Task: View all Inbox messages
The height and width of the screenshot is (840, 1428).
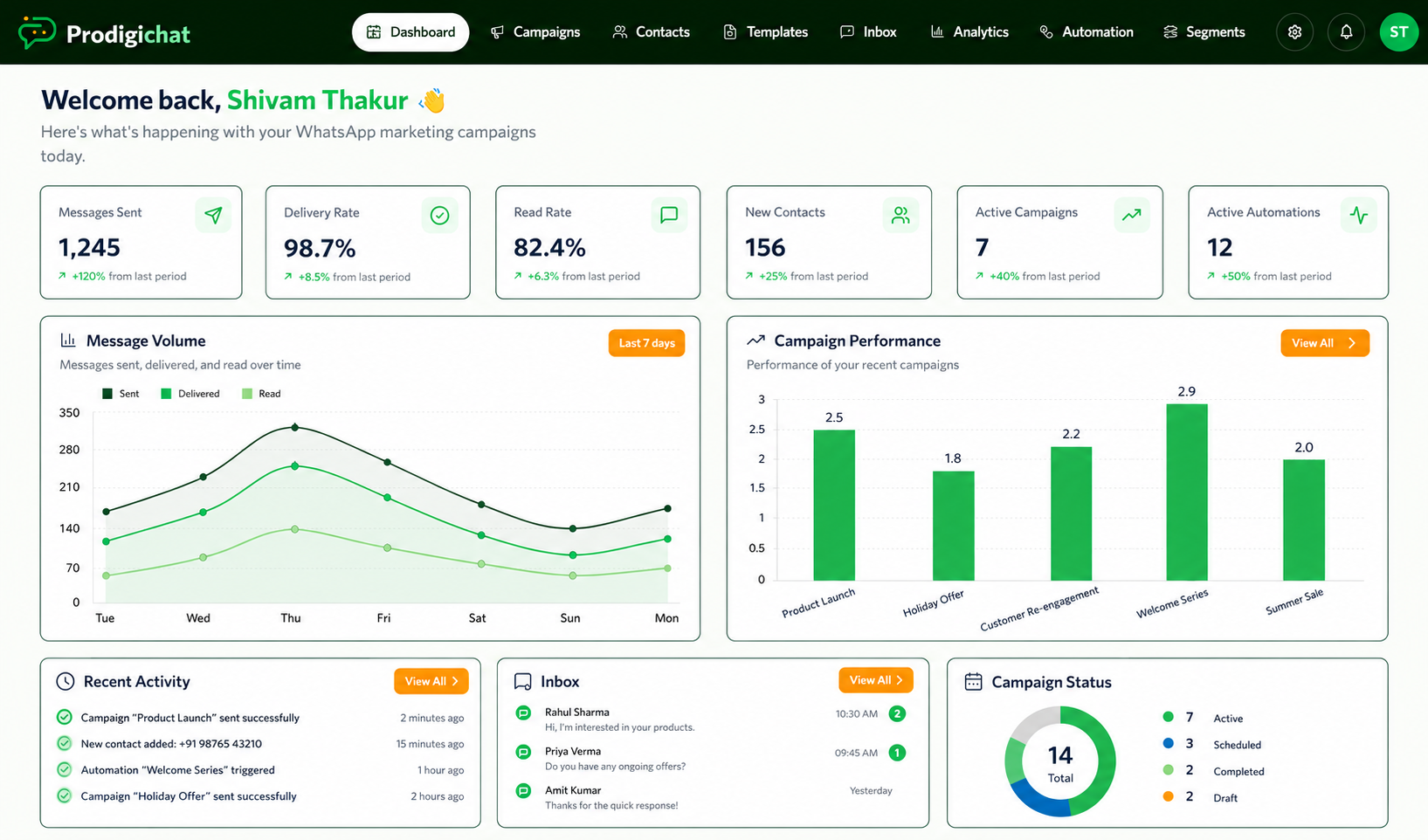Action: pos(875,680)
